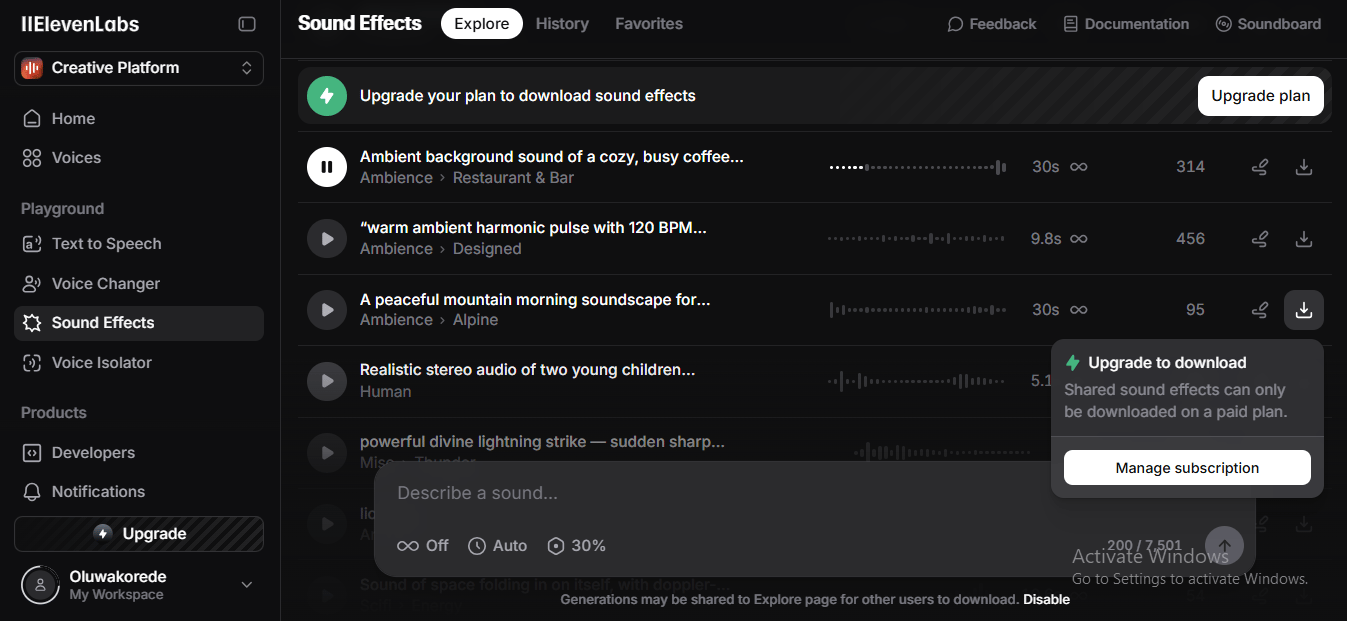Disable sharing generations to Explore page
Viewport: 1347px width, 621px height.
tap(1046, 600)
